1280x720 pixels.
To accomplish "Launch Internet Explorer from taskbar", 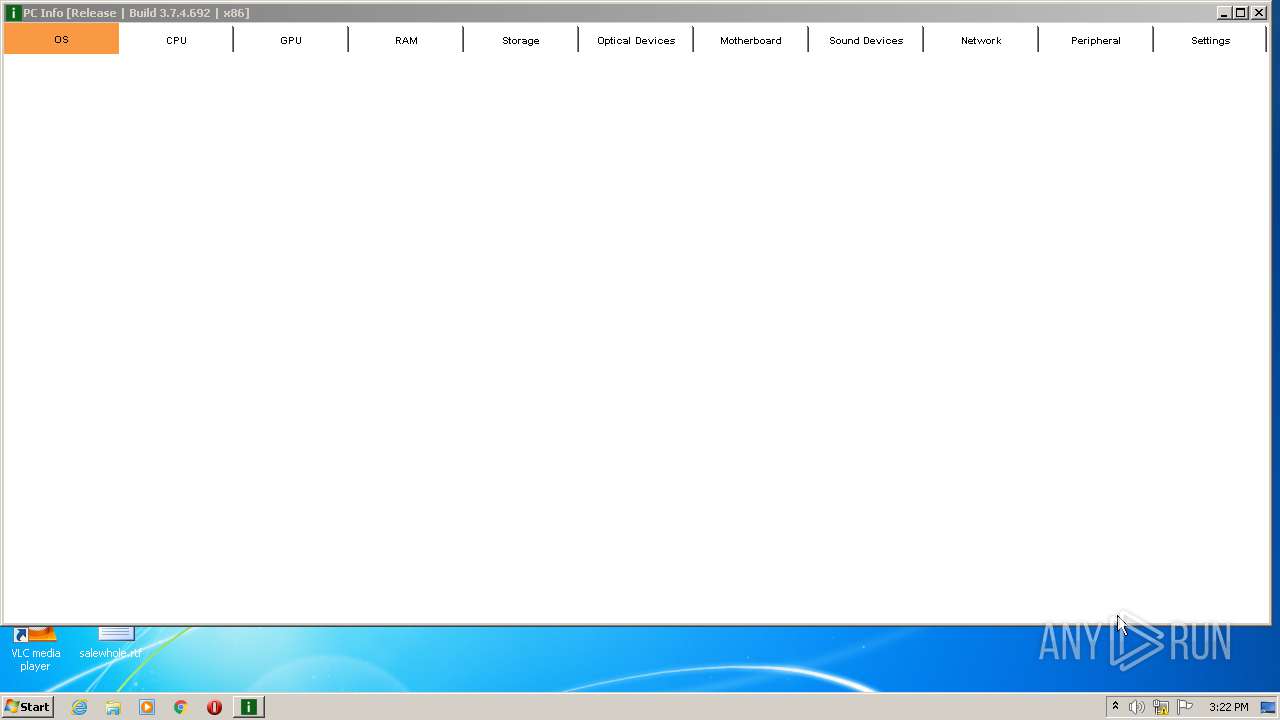I will point(80,707).
